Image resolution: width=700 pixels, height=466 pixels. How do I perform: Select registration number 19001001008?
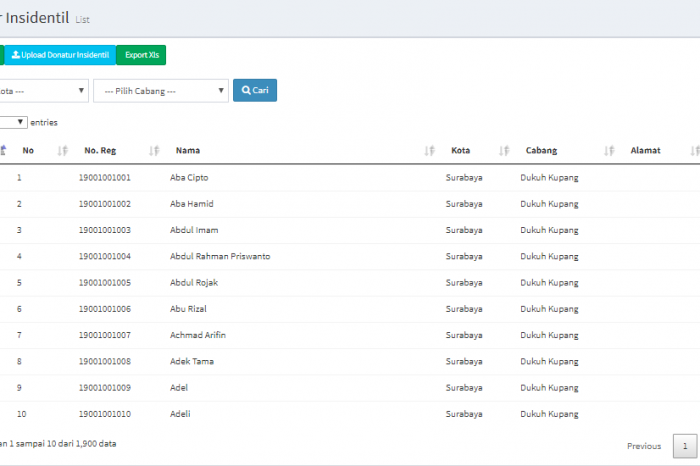pos(104,362)
